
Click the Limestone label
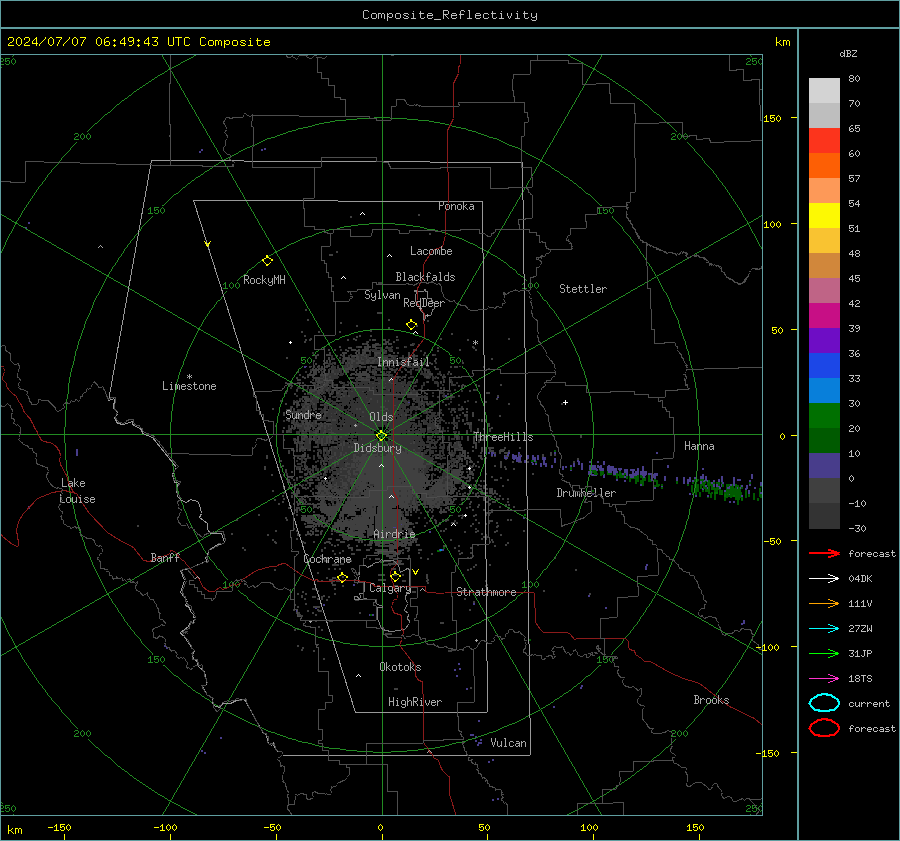(x=189, y=386)
